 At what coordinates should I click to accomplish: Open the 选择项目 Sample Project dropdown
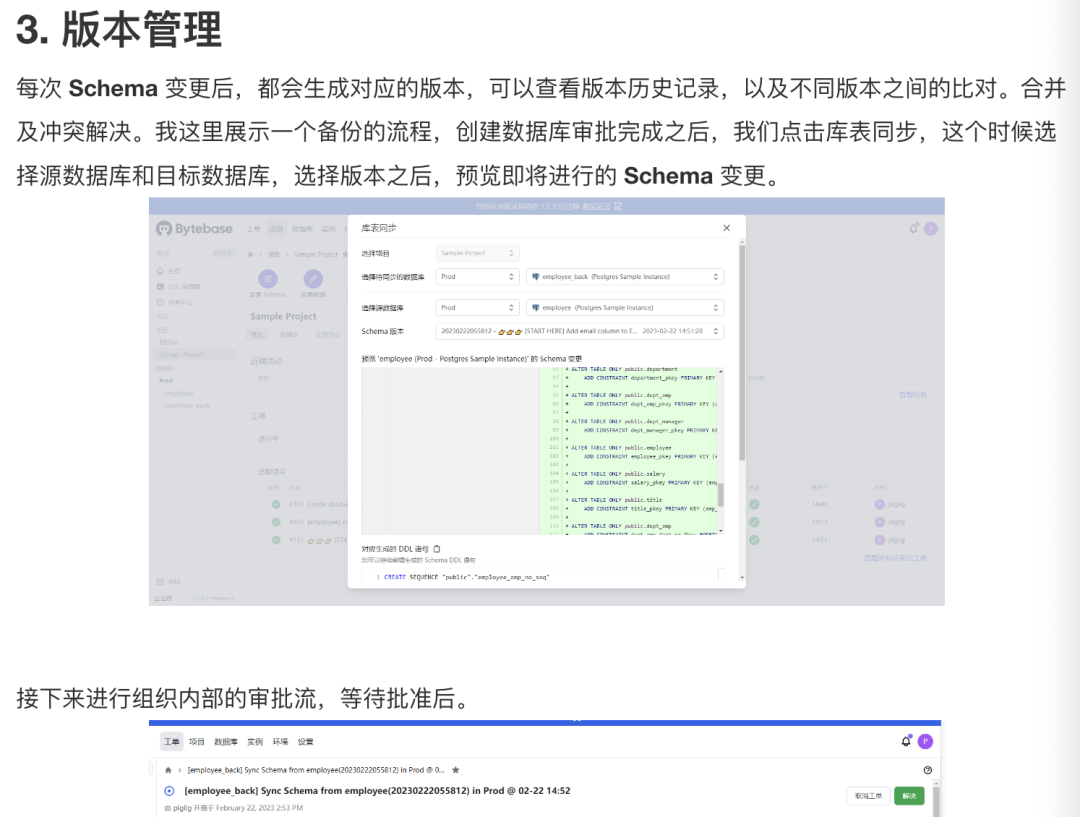(x=477, y=254)
